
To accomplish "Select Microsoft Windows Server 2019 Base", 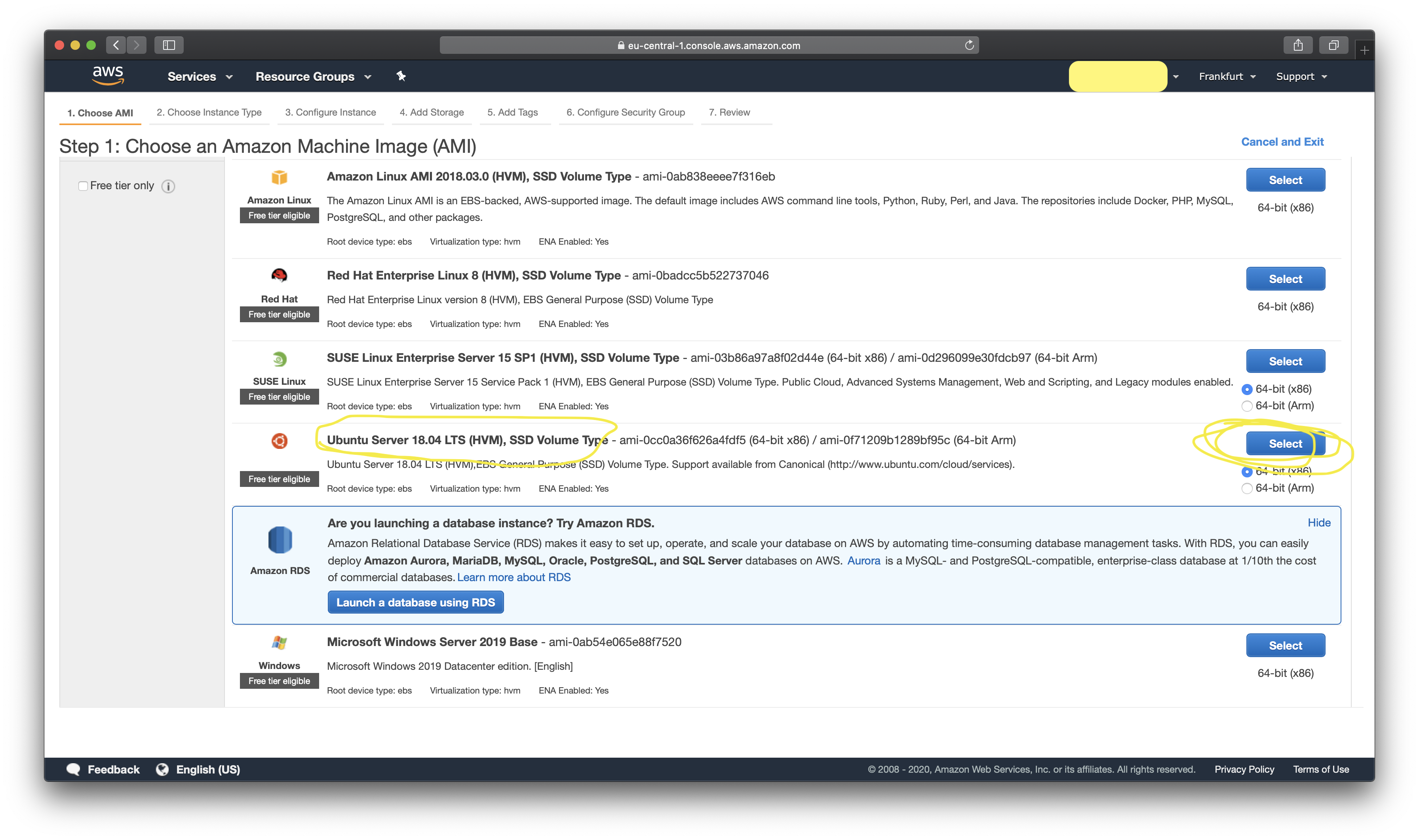I will 1285,645.
